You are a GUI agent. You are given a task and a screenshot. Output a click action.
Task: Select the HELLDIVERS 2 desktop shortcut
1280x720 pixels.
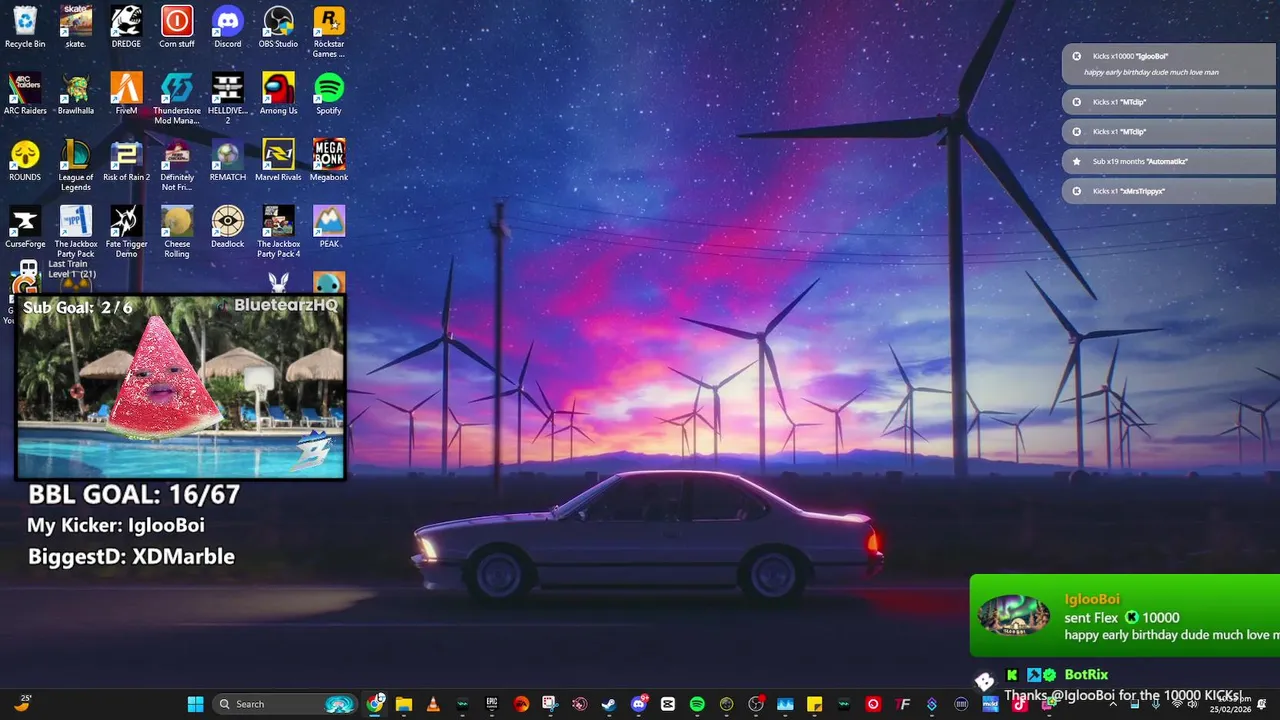[x=228, y=99]
